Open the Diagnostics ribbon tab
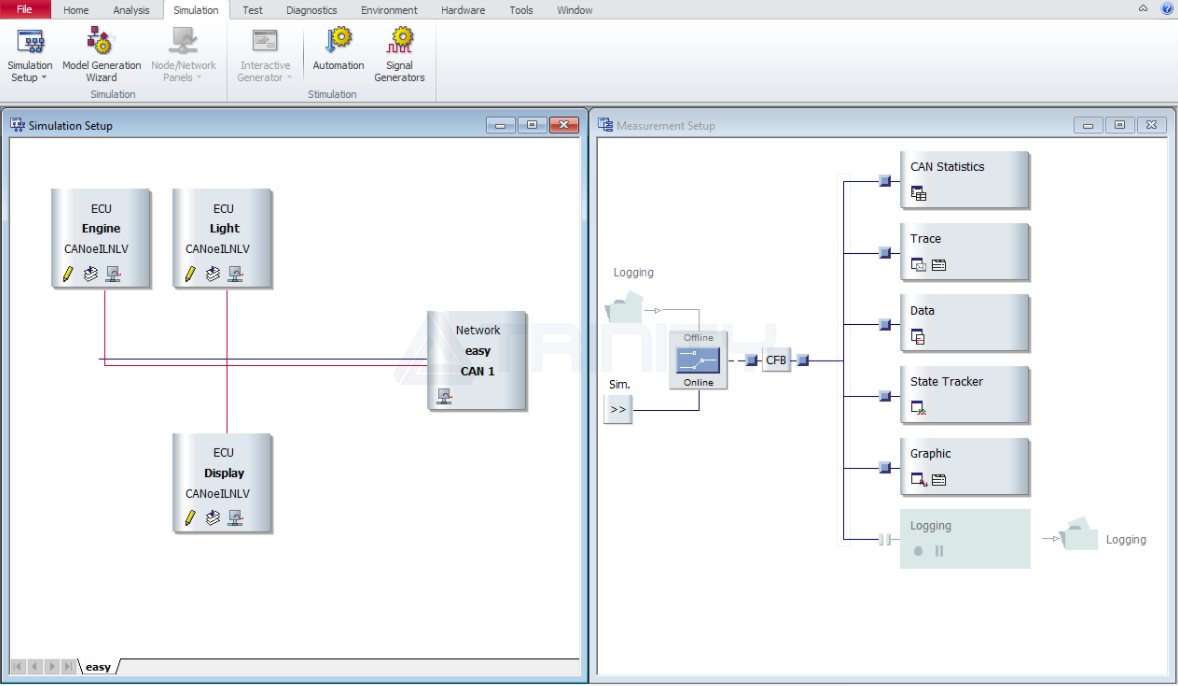 click(311, 10)
